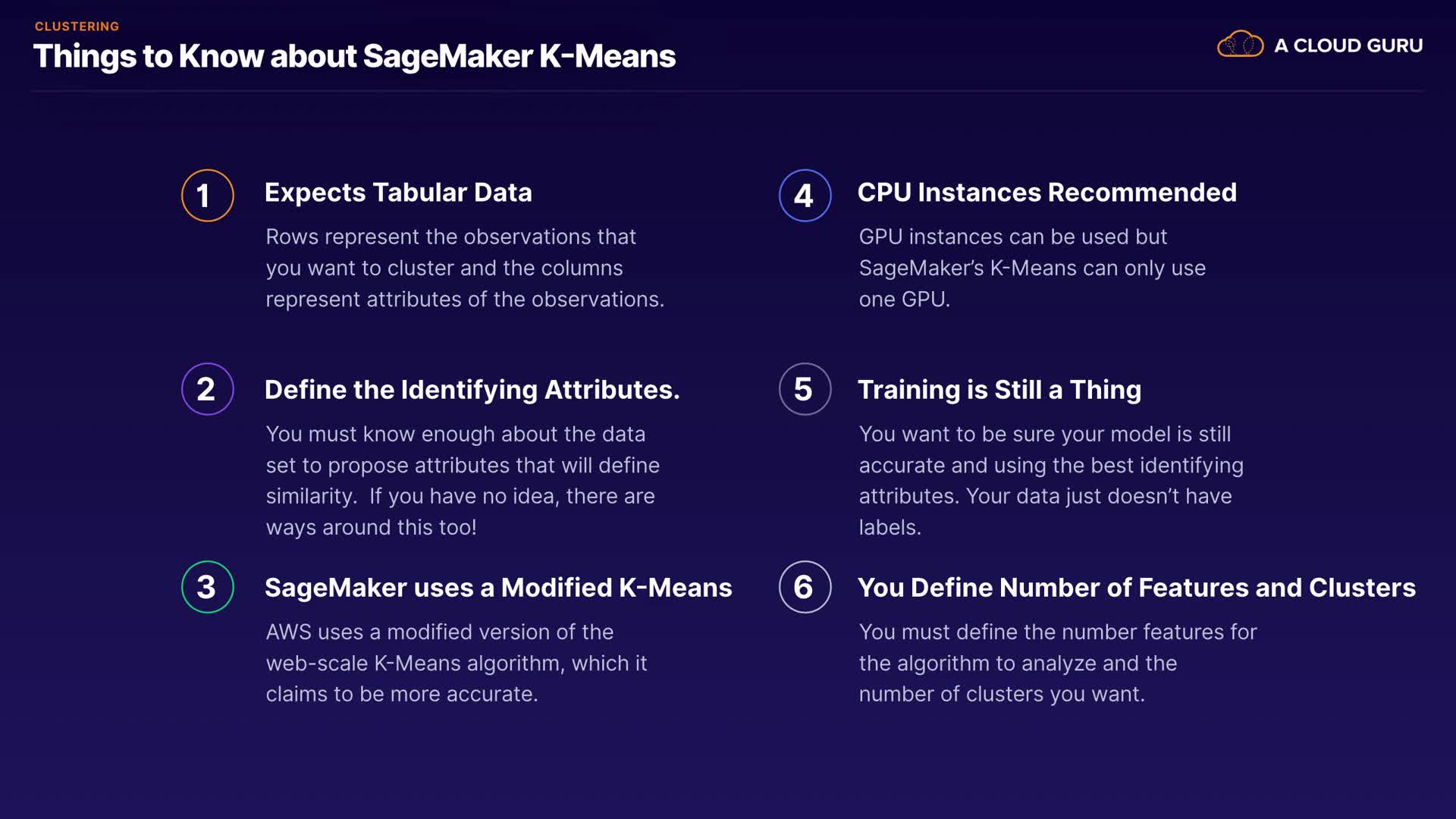Click the blue number 4 circle
The width and height of the screenshot is (1456, 819).
click(x=805, y=196)
